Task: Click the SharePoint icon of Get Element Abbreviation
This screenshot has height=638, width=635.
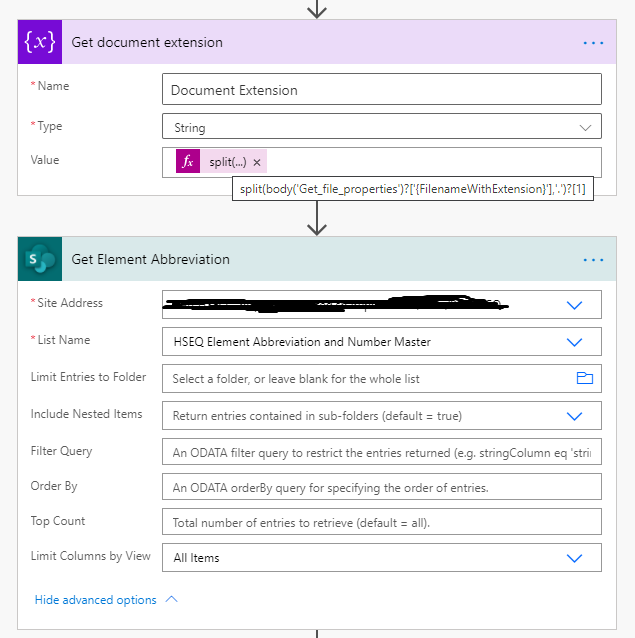Action: (40, 259)
